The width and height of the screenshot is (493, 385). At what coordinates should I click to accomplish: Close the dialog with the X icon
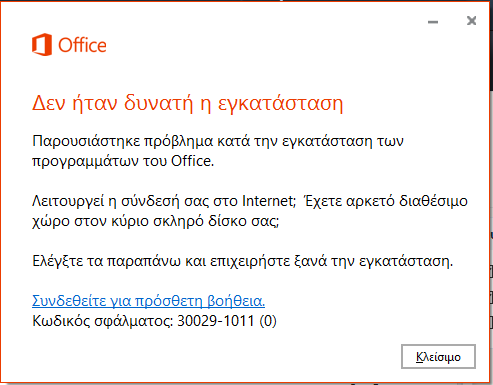[471, 21]
